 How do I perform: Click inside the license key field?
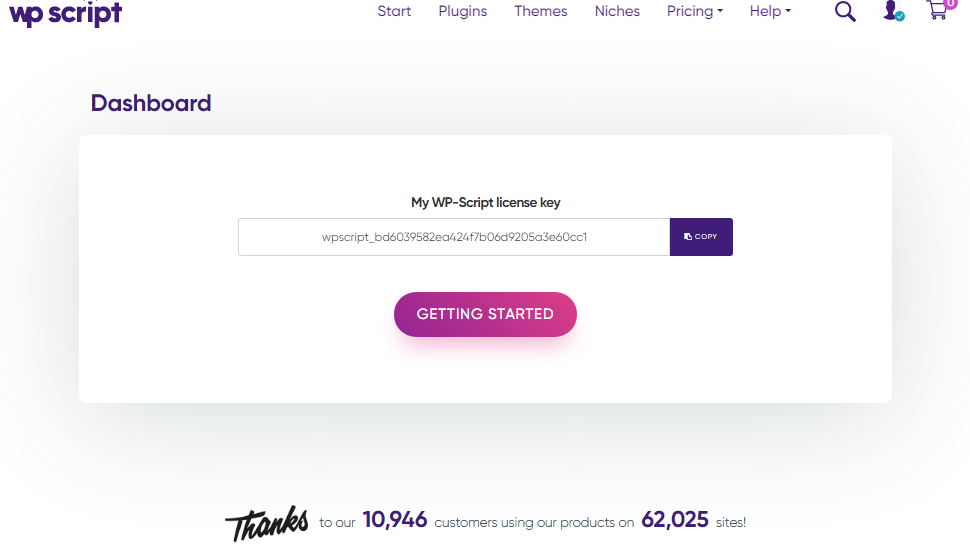click(x=454, y=237)
